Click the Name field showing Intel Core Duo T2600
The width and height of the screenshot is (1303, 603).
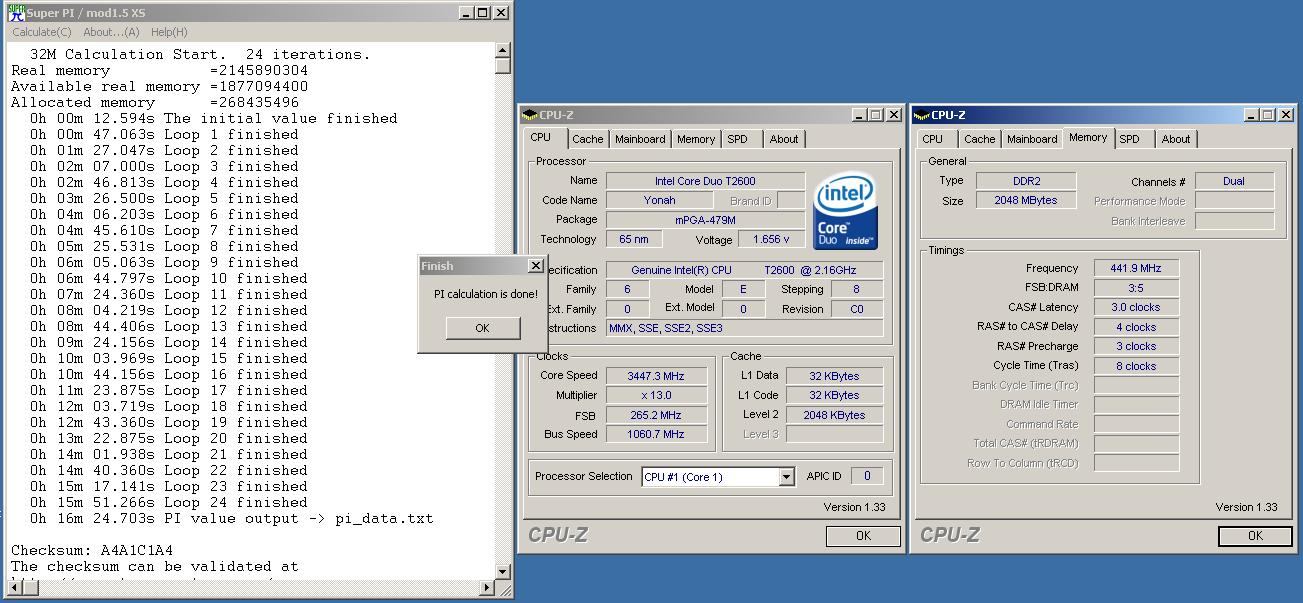705,181
